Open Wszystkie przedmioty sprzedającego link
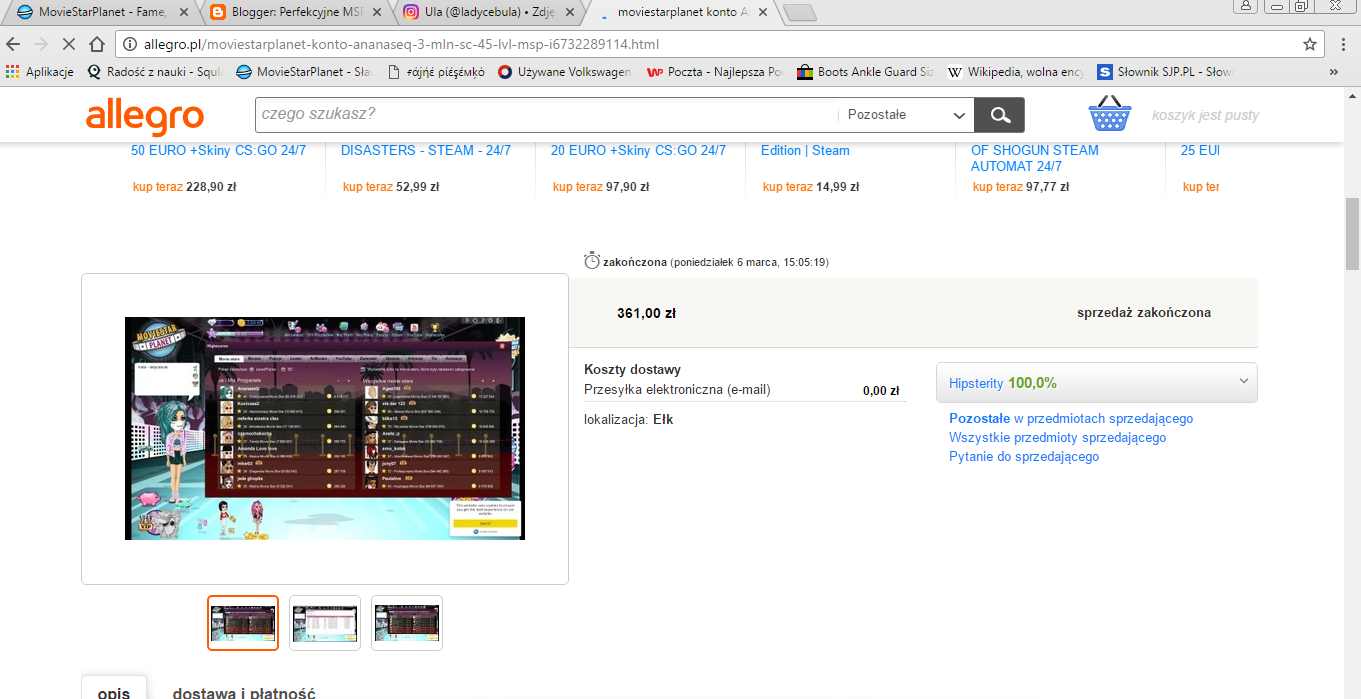The image size is (1361, 699). (x=1057, y=438)
